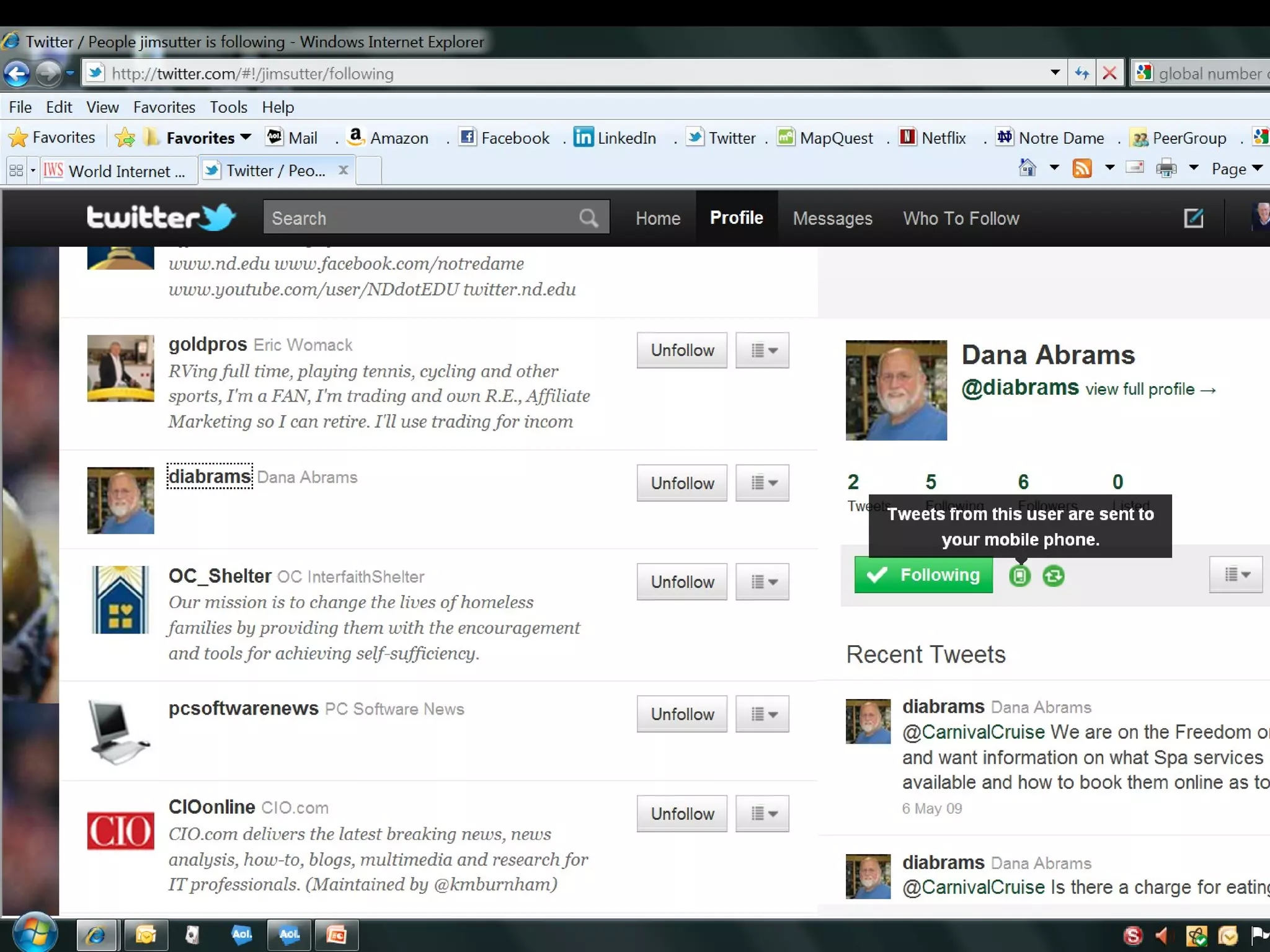The height and width of the screenshot is (952, 1270).
Task: Click the compose new tweet icon
Action: [1193, 218]
